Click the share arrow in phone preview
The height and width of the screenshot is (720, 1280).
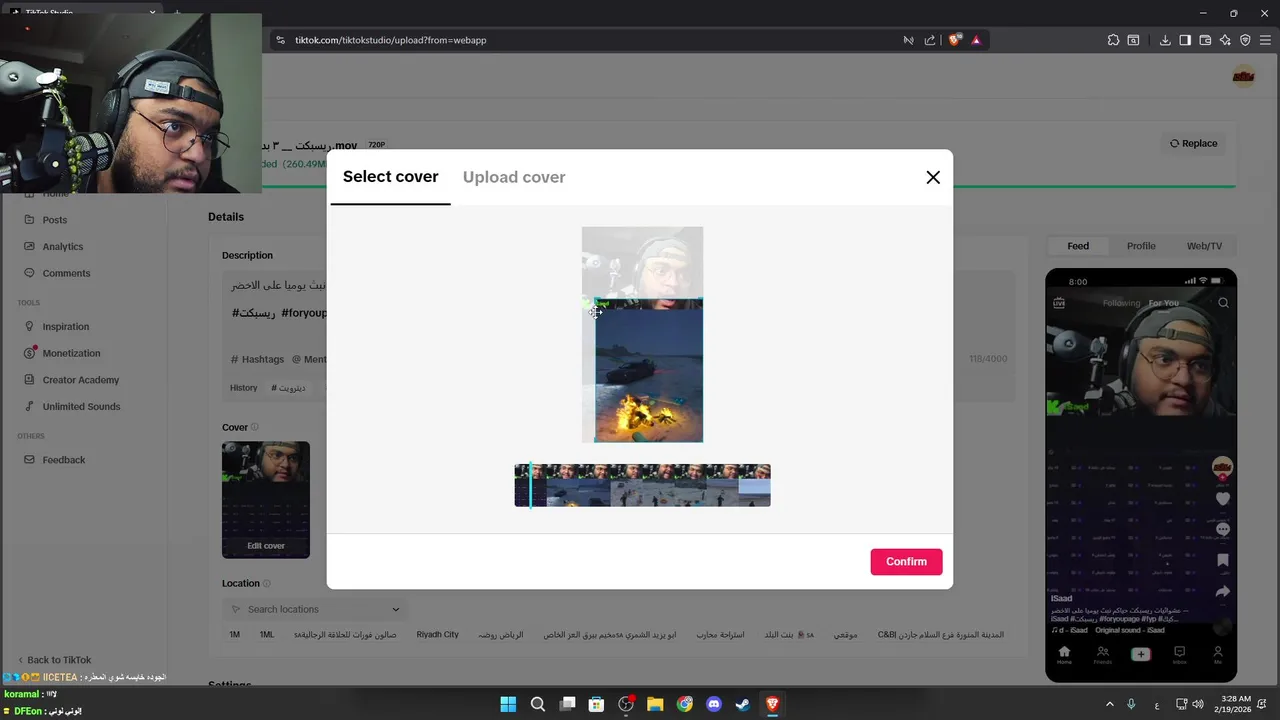coord(1222,592)
